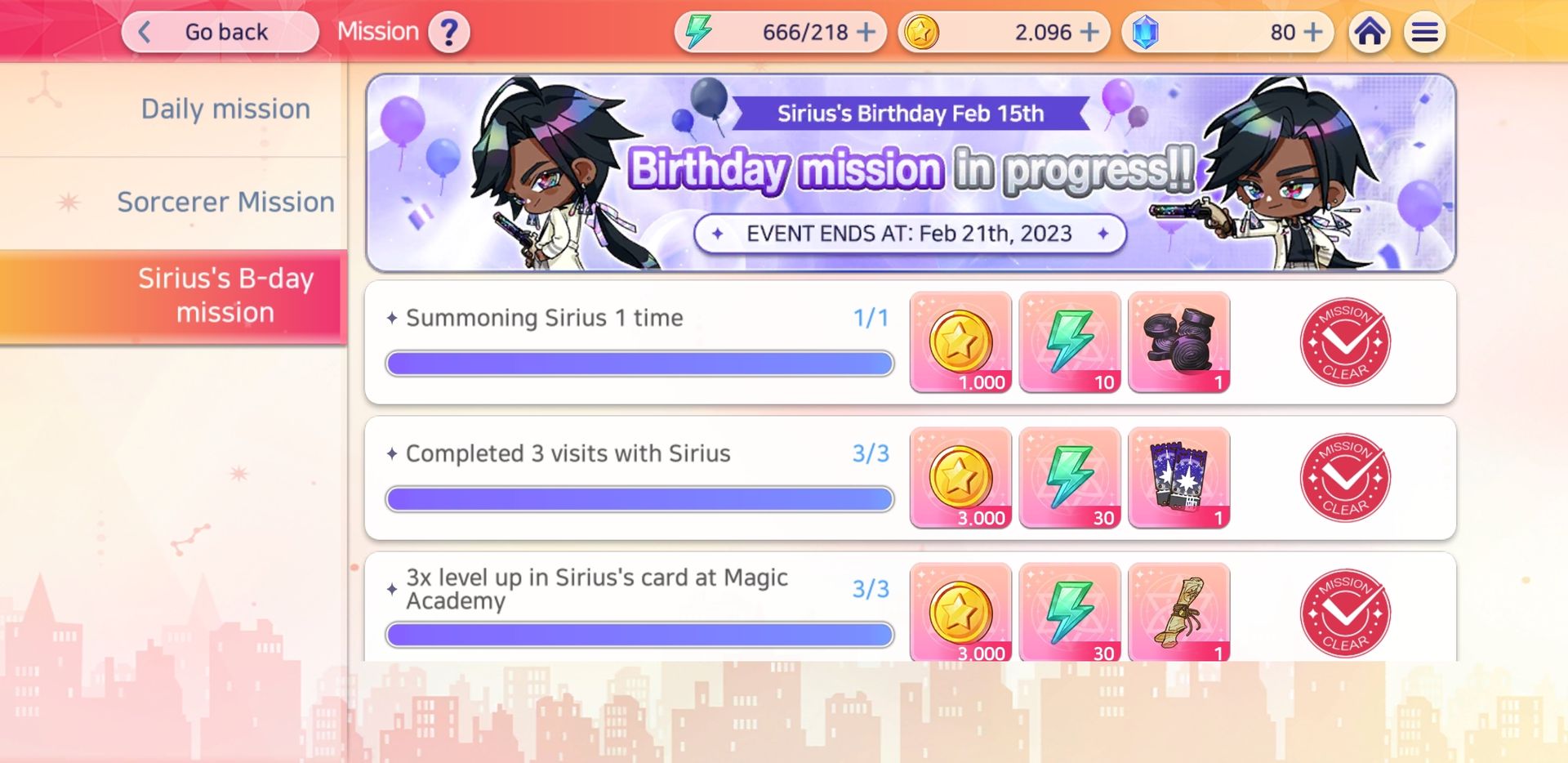Tap the Mission help question mark

click(448, 33)
